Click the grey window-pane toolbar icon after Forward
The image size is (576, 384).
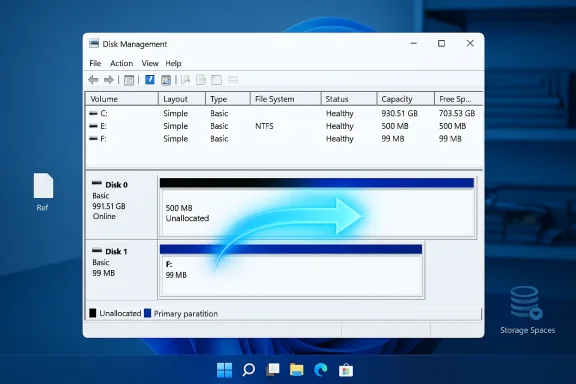tap(129, 80)
